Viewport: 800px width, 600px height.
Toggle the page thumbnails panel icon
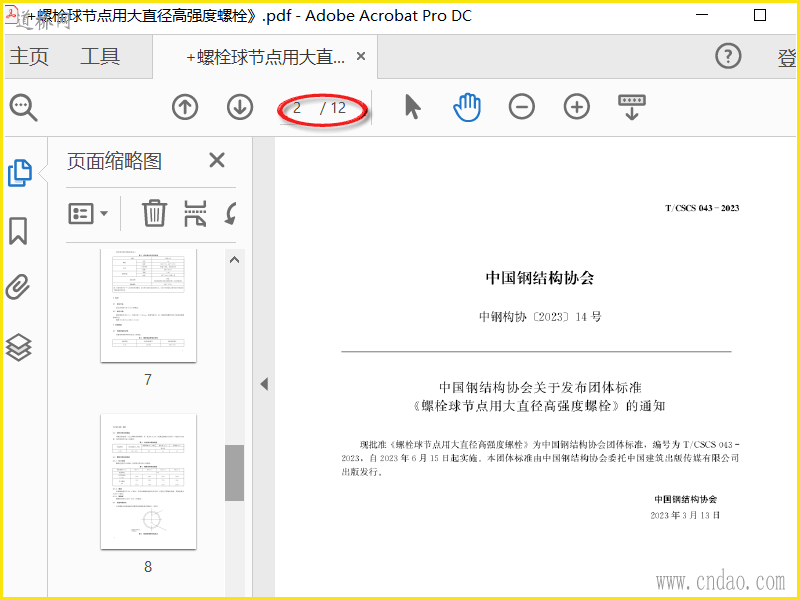click(x=20, y=173)
